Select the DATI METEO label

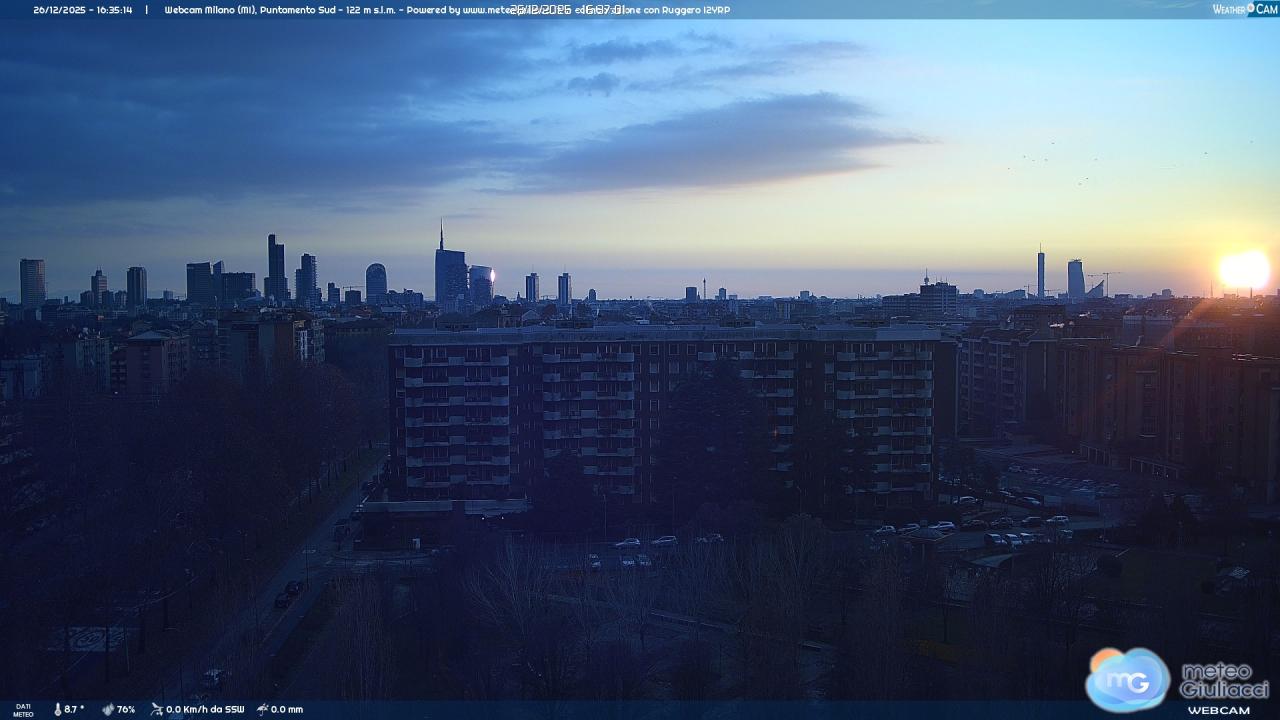tap(23, 710)
